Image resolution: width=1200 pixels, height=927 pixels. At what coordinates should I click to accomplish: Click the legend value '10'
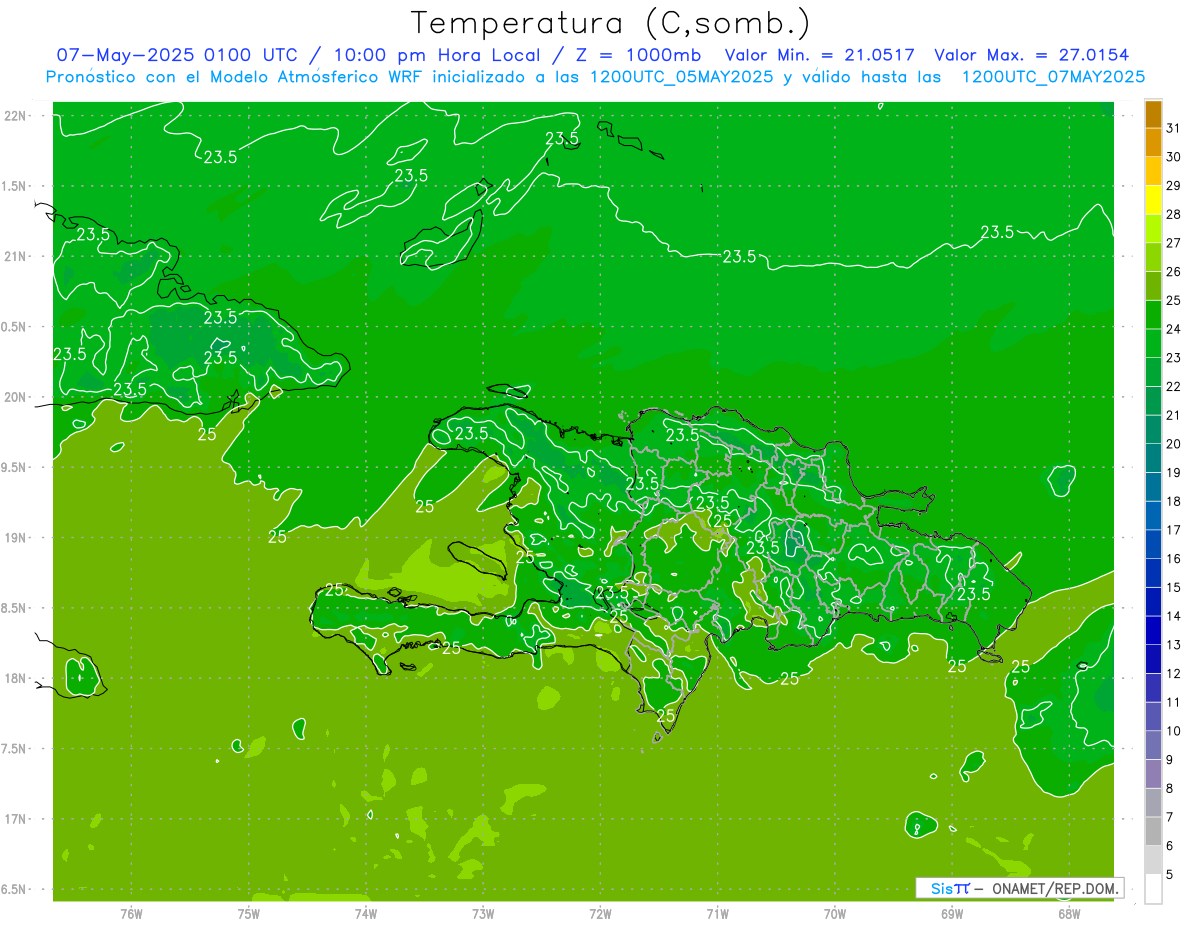[x=1173, y=731]
